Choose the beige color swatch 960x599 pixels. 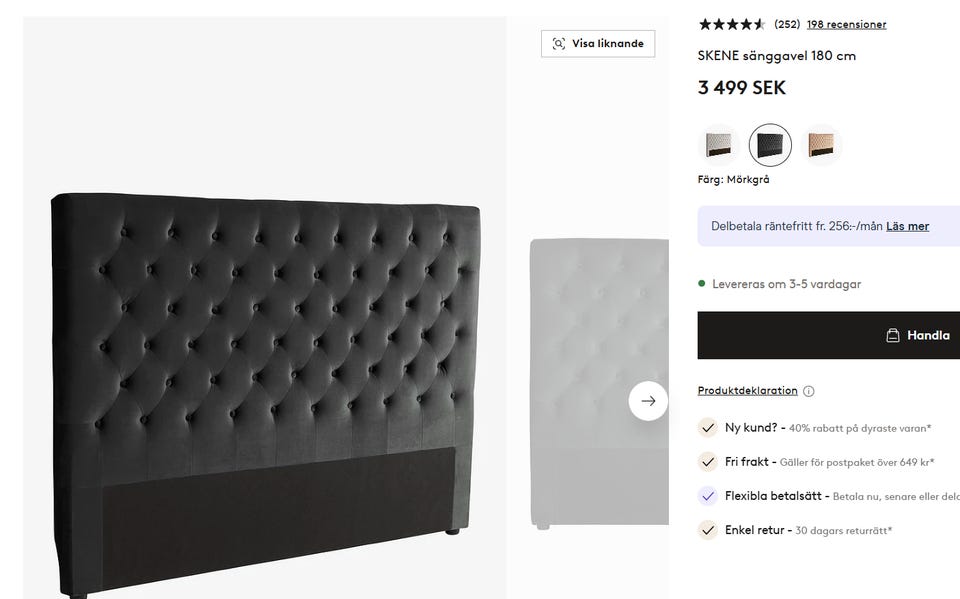[822, 145]
